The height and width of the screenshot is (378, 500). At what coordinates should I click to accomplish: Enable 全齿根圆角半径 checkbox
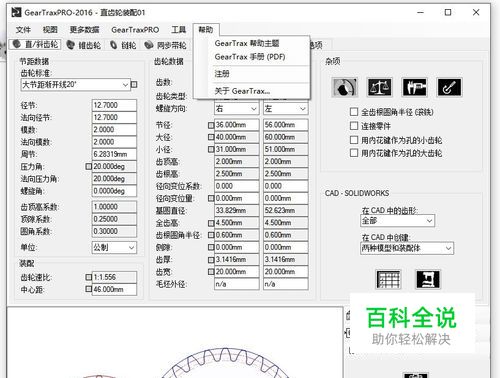[x=354, y=112]
